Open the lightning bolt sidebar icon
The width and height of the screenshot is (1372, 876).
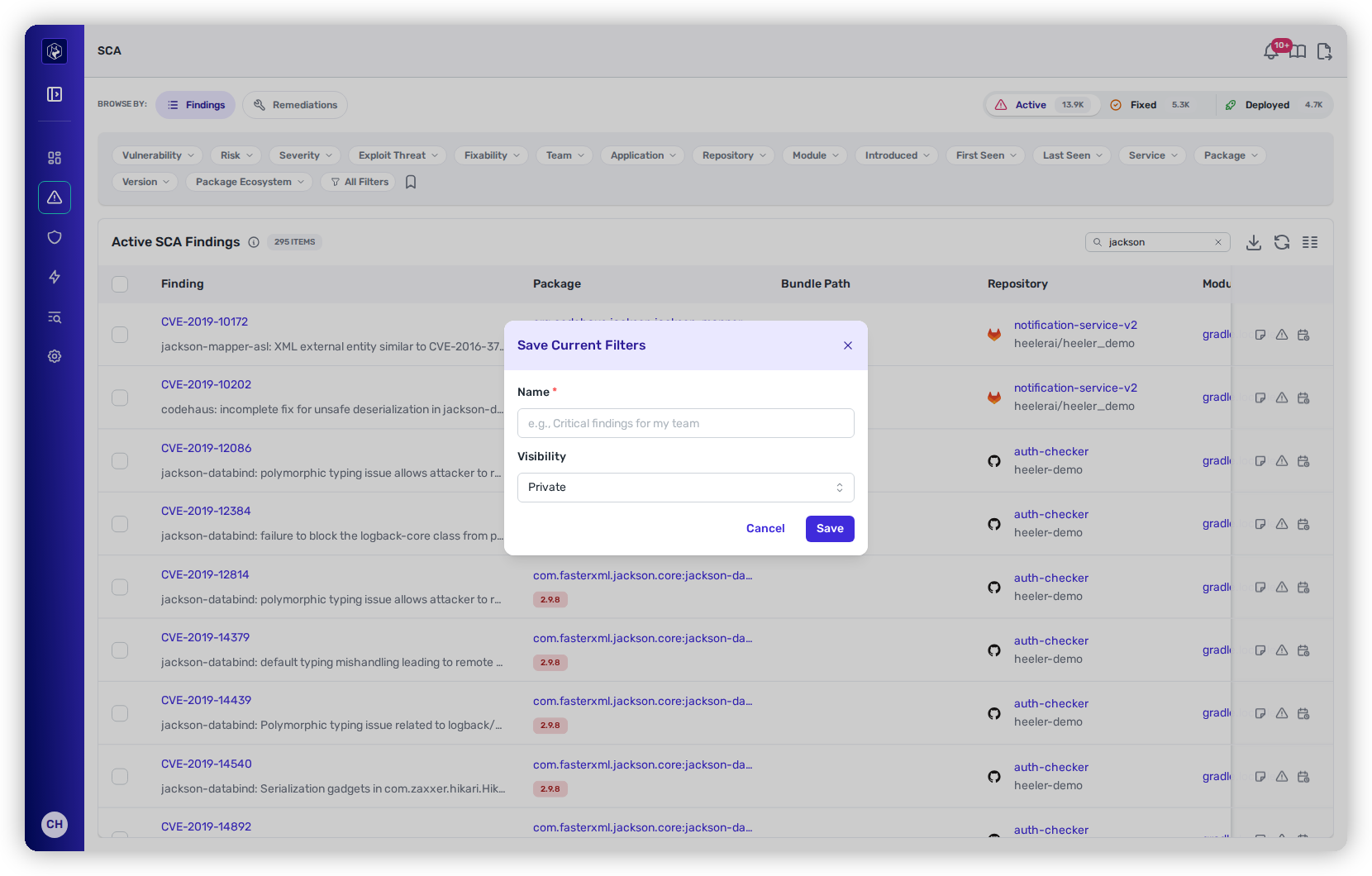coord(55,277)
